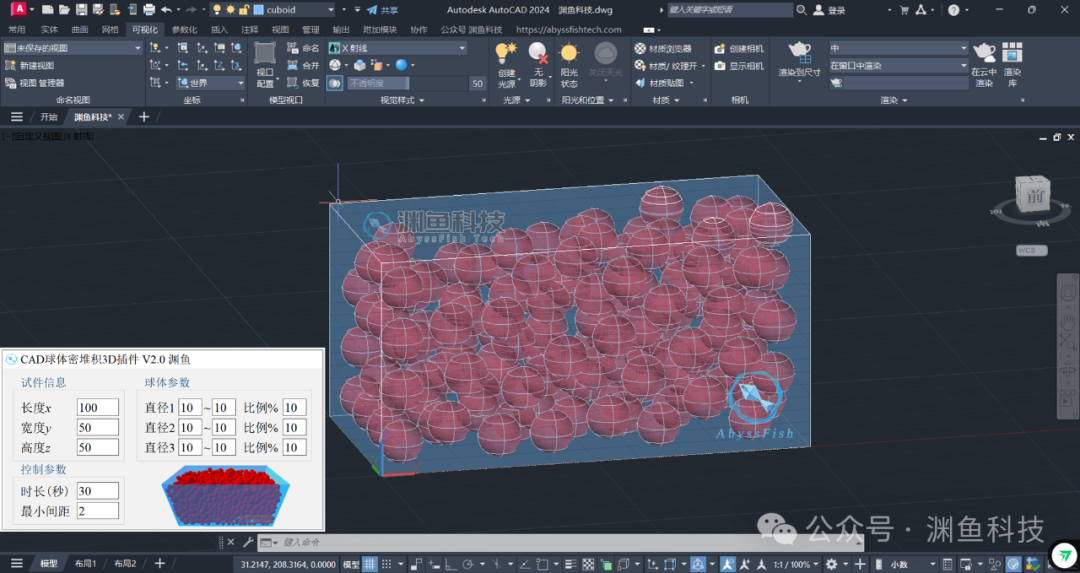Viewport: 1080px width, 573px height.
Task: Undo the last action with the arrow icon
Action: coord(166,10)
